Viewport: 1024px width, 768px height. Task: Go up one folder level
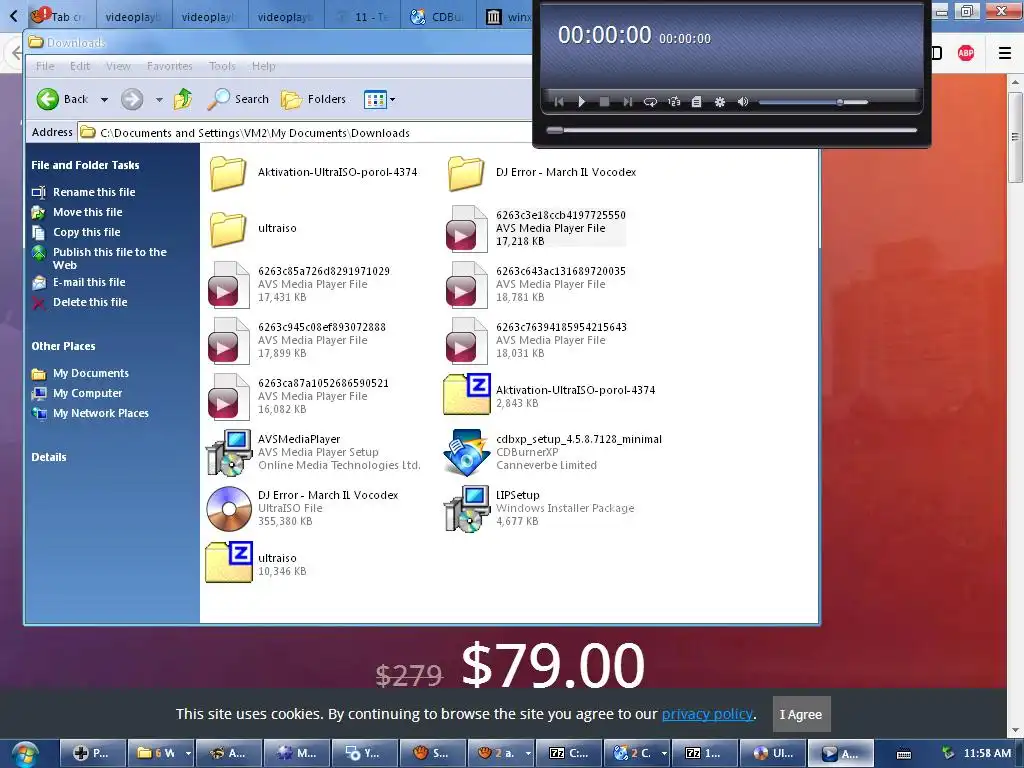[x=184, y=99]
